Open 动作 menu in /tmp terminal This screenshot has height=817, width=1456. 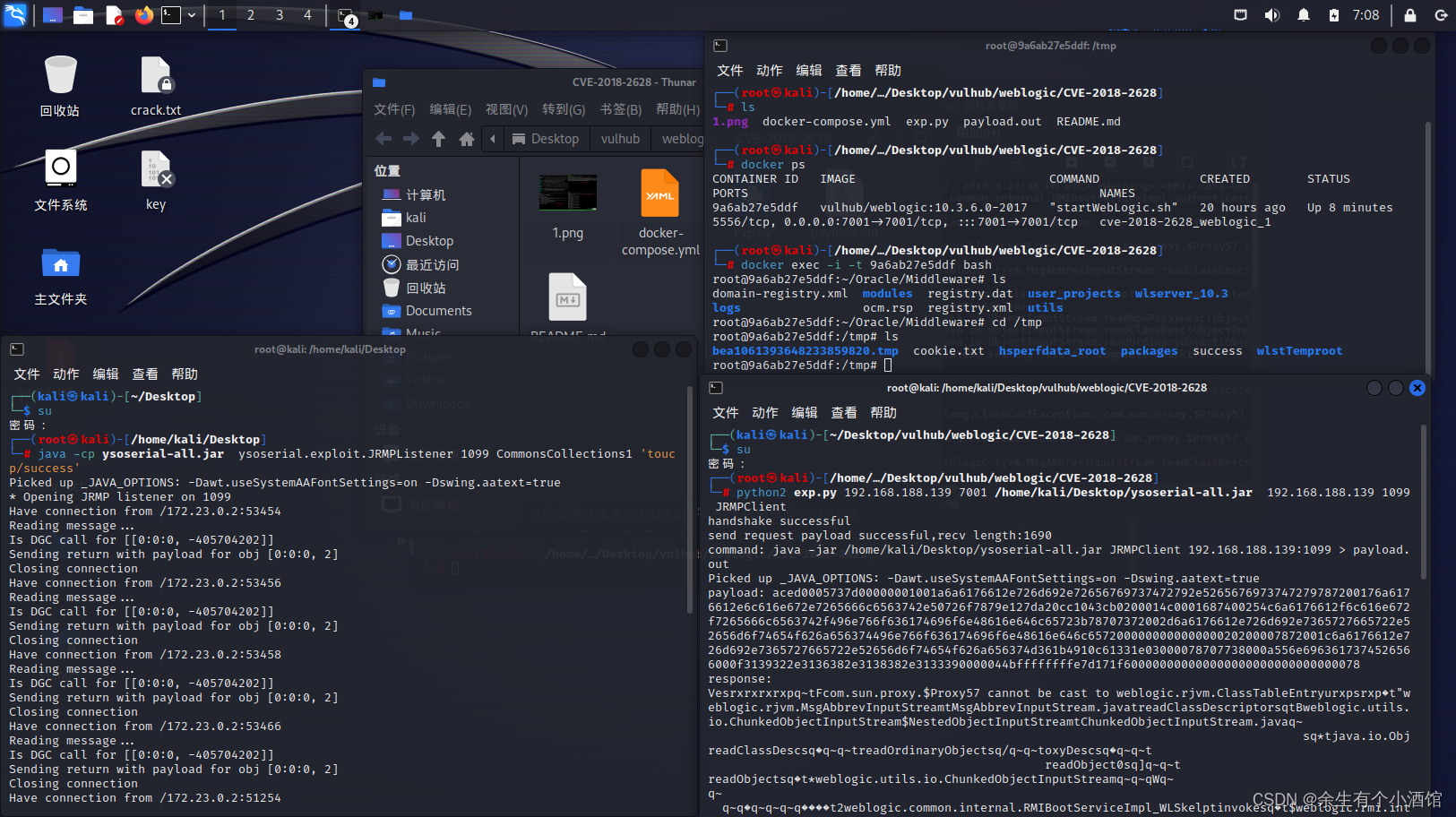[x=770, y=71]
